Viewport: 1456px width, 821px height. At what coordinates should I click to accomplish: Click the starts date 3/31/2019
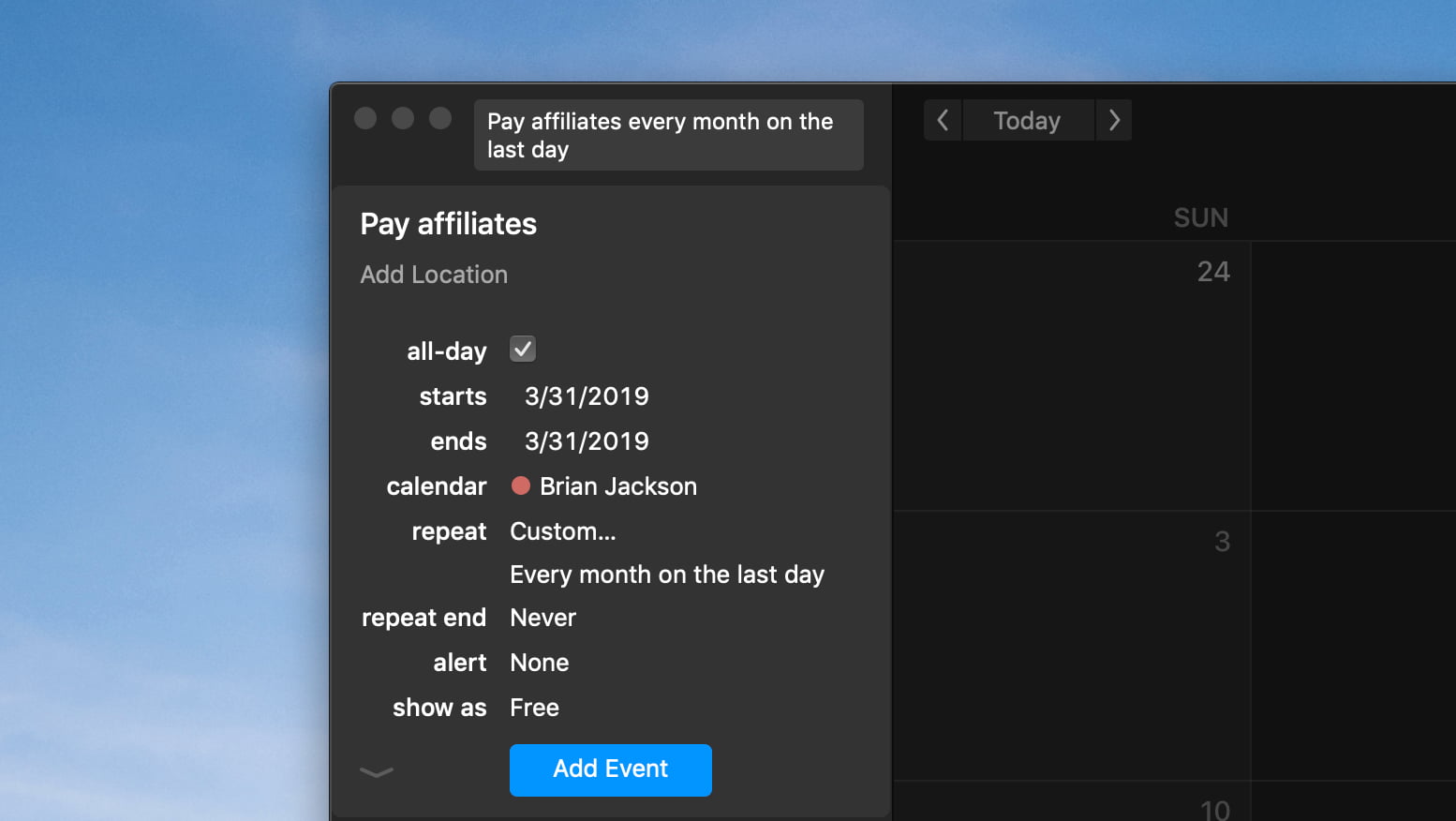point(587,396)
